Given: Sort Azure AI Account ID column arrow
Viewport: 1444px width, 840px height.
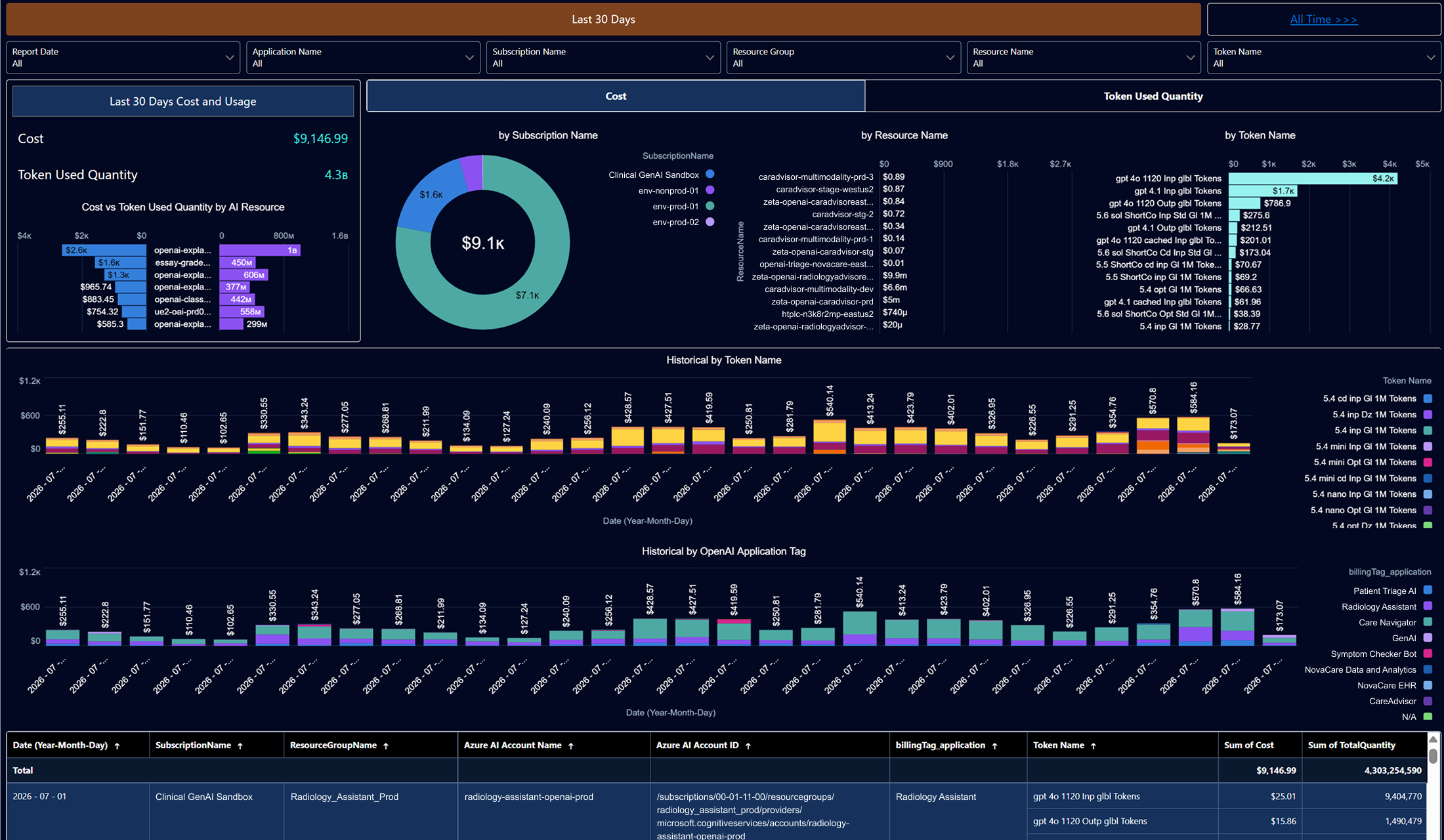Looking at the screenshot, I should point(748,745).
